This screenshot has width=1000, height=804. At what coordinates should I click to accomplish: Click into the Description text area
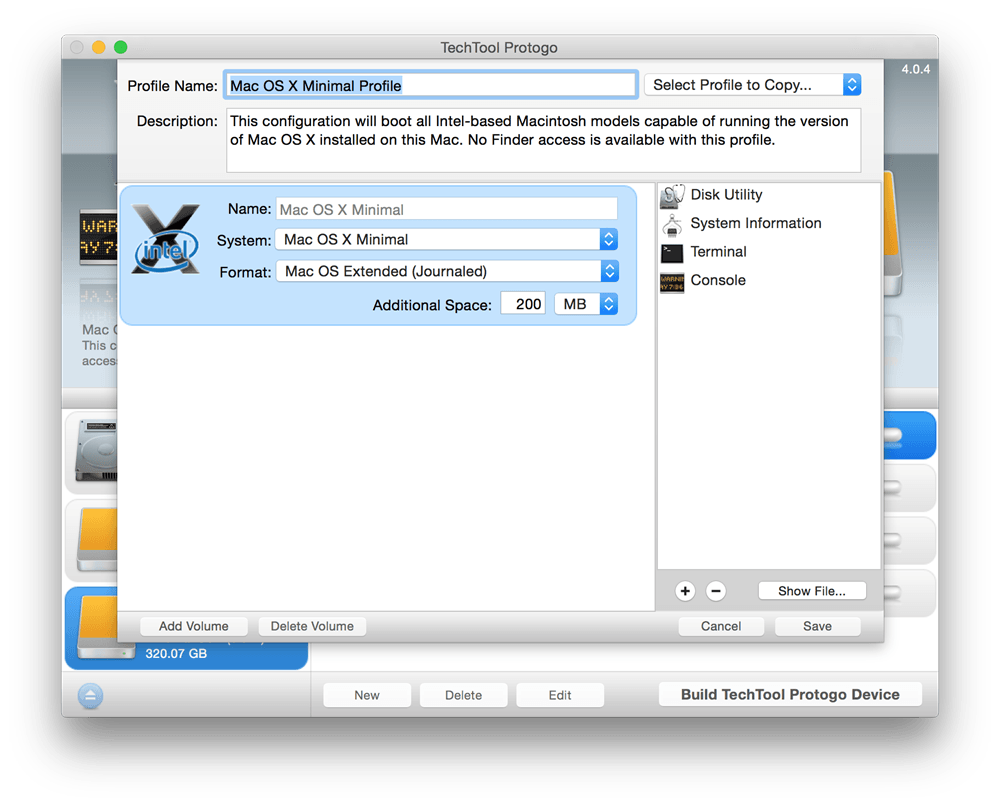point(543,140)
